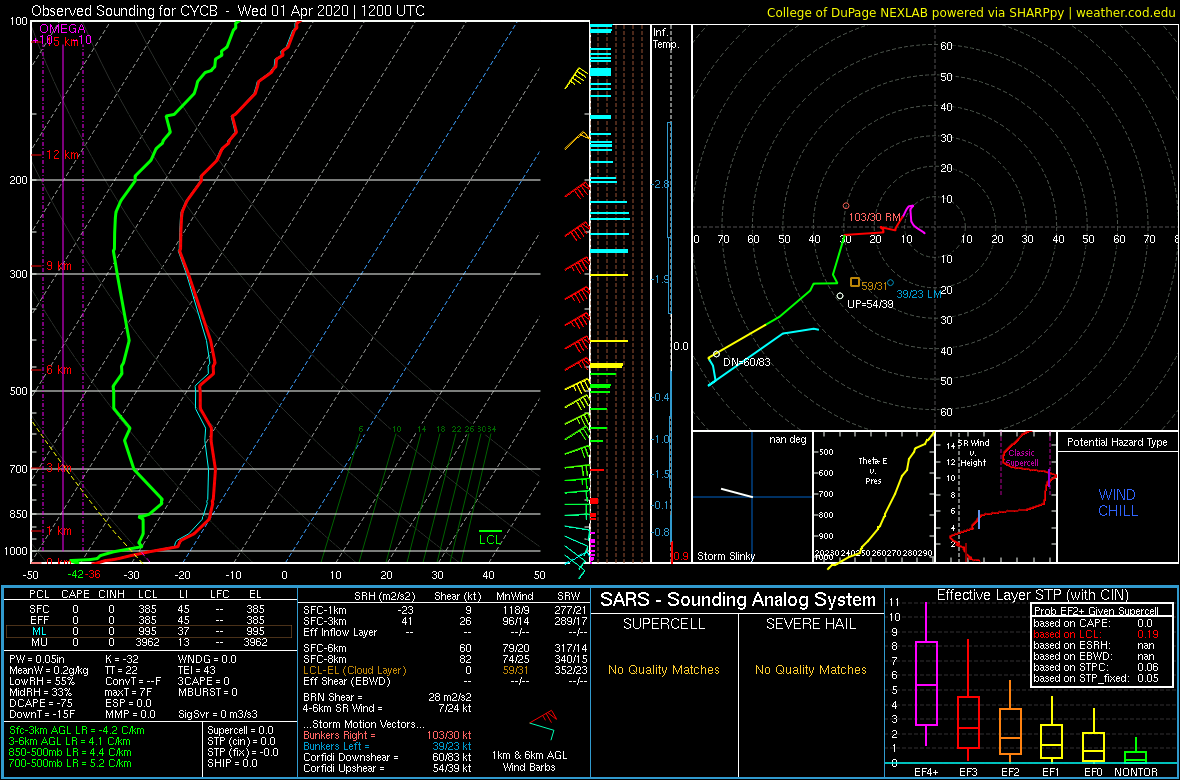Click the Corfidi Downshear = 60/83 kt line
The width and height of the screenshot is (1180, 780).
click(x=387, y=757)
